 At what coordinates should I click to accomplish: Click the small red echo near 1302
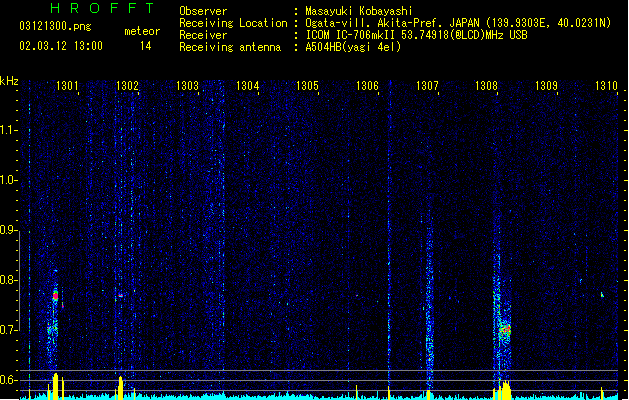(x=120, y=296)
